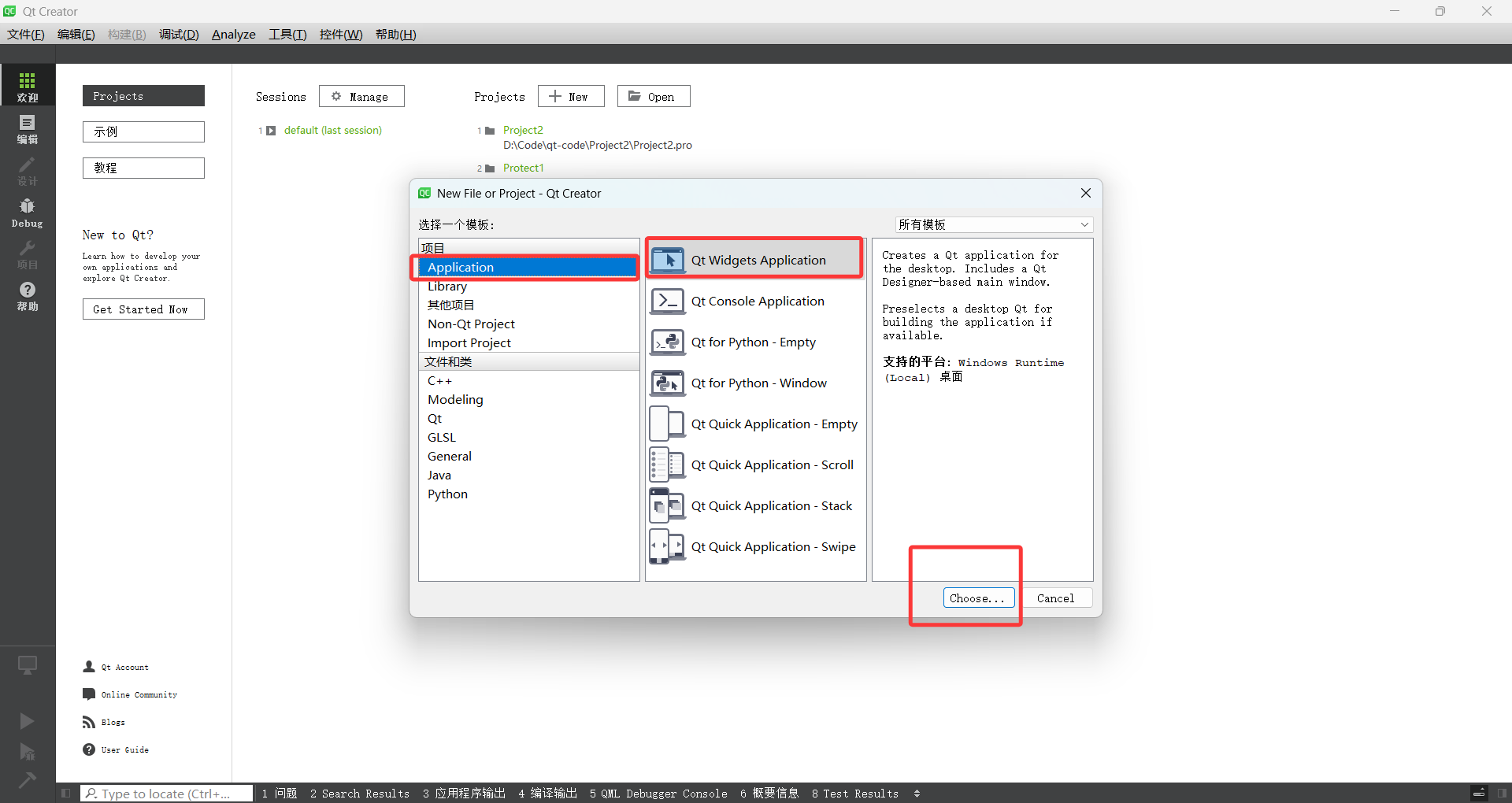Open the recent project Protect1
Screen dimensions: 1512x803
click(x=523, y=168)
